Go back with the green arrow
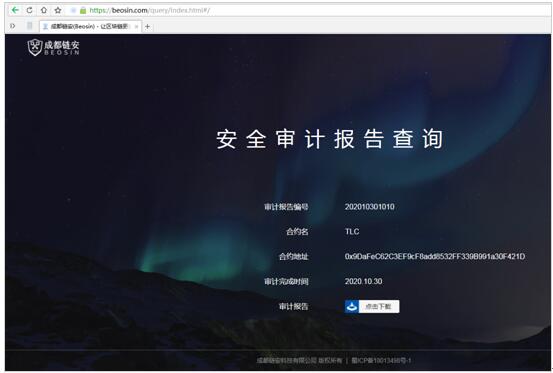 tap(15, 10)
